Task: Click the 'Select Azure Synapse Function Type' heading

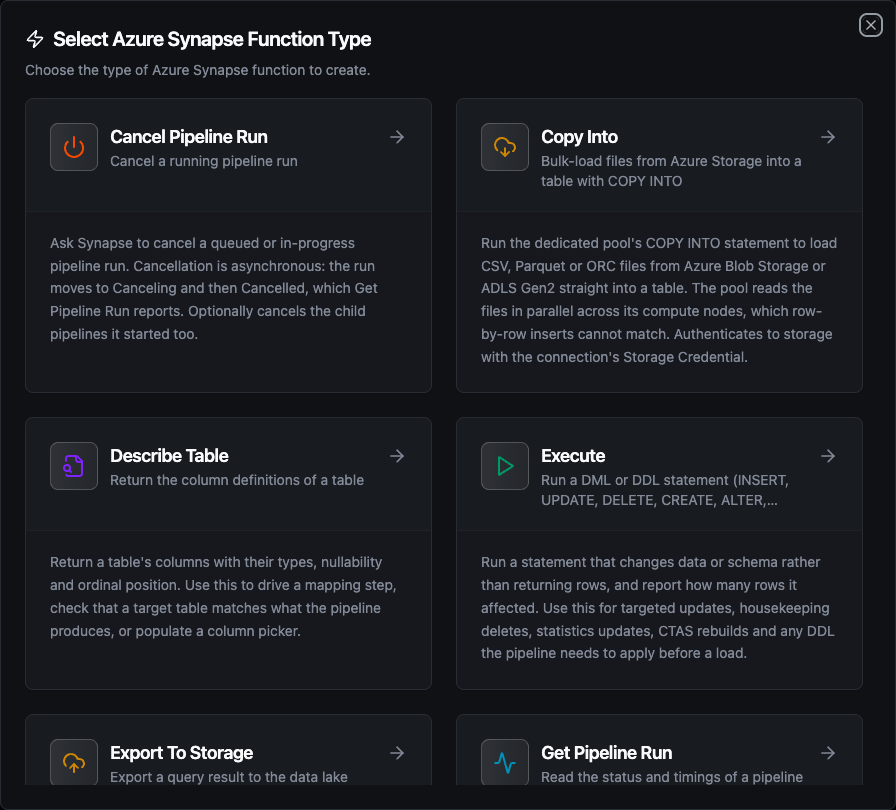Action: point(212,39)
